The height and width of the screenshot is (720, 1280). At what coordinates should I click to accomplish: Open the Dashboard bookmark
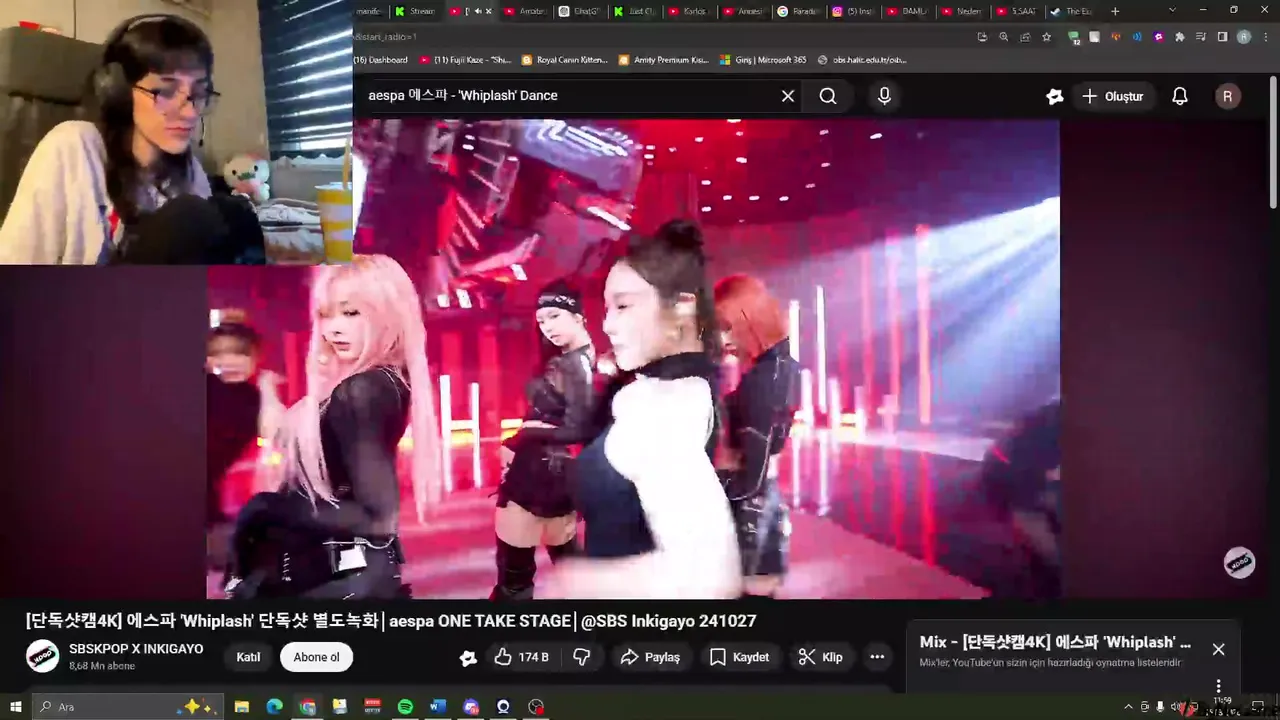[381, 60]
